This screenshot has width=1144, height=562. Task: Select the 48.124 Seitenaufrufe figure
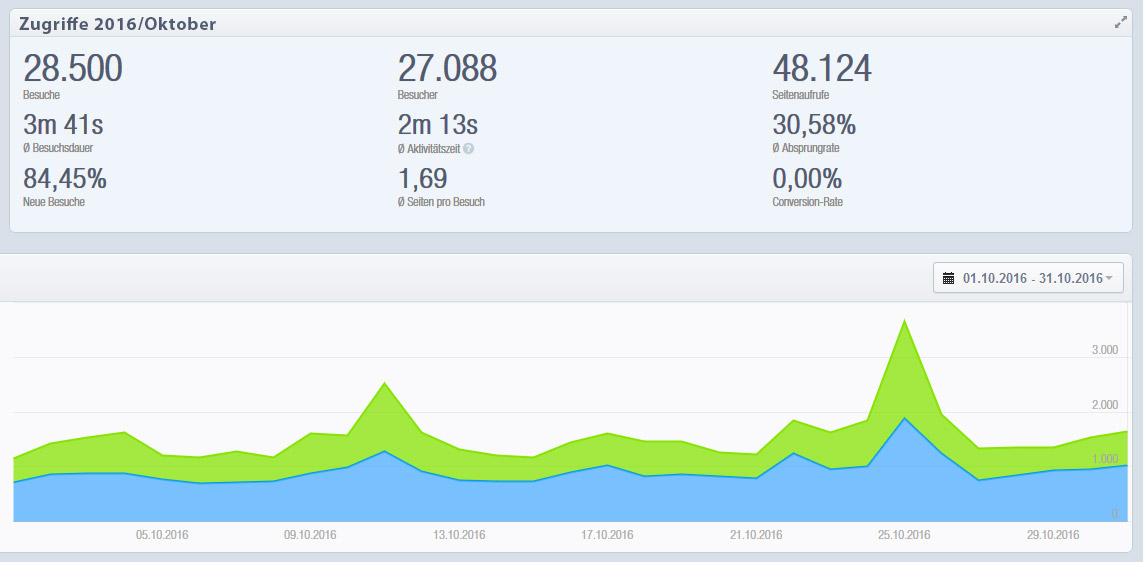pyautogui.click(x=821, y=69)
